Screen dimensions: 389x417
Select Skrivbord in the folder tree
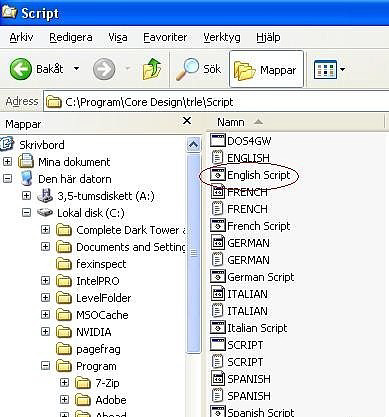point(42,145)
